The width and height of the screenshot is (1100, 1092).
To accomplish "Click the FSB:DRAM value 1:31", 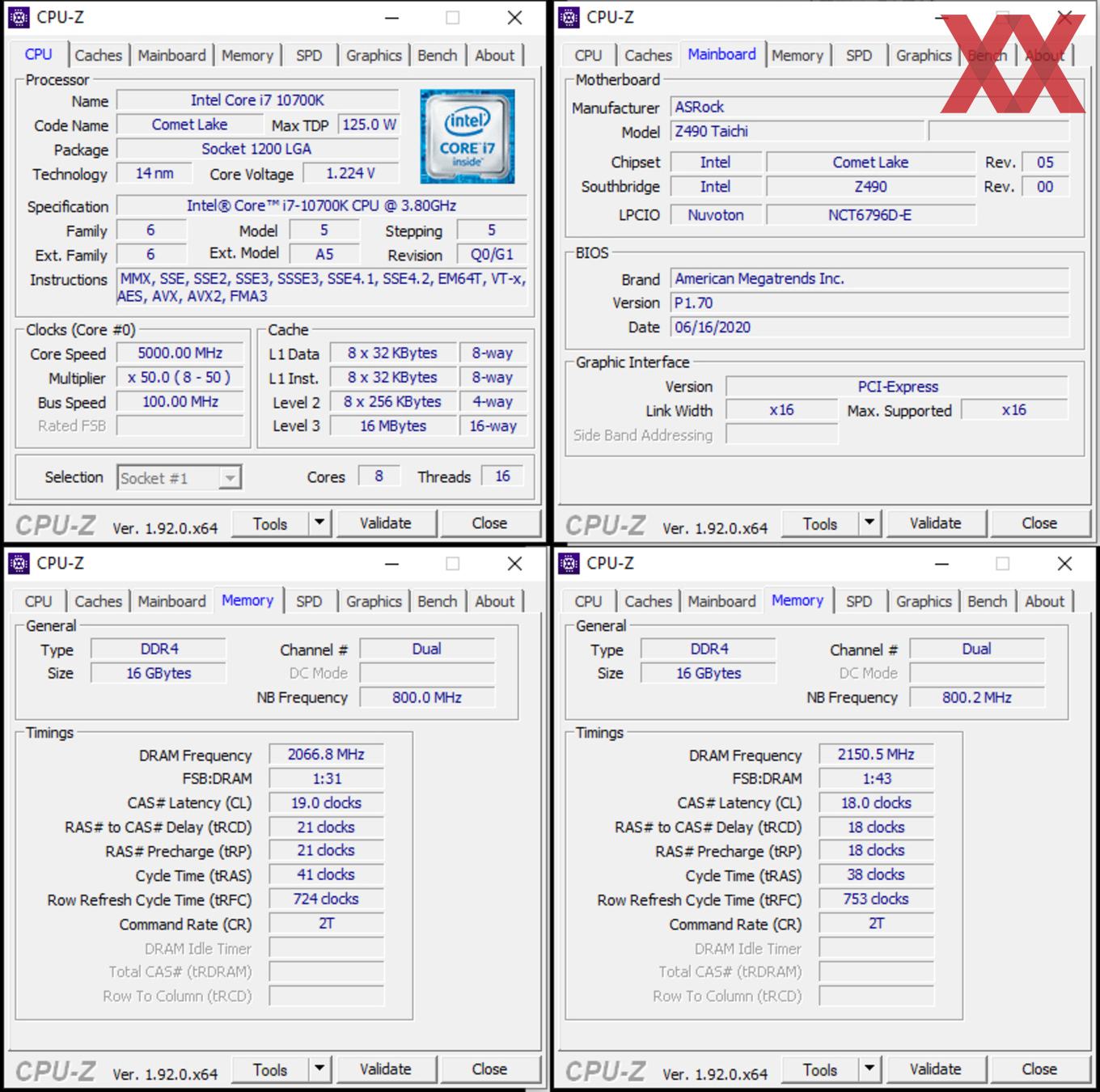I will pos(326,779).
